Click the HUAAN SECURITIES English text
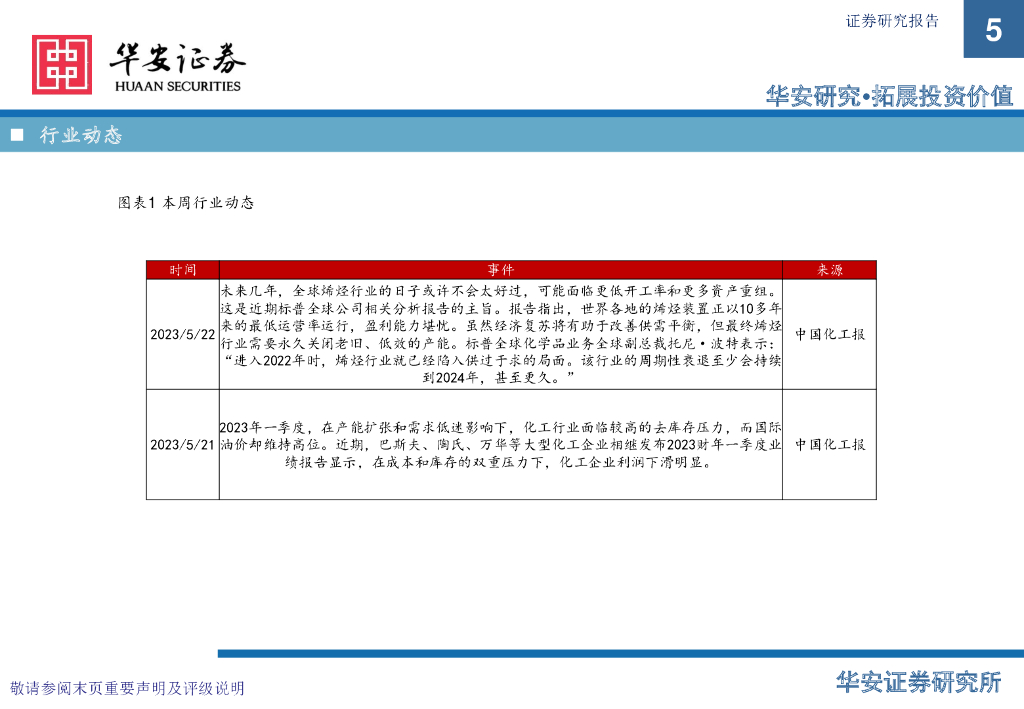 point(178,86)
